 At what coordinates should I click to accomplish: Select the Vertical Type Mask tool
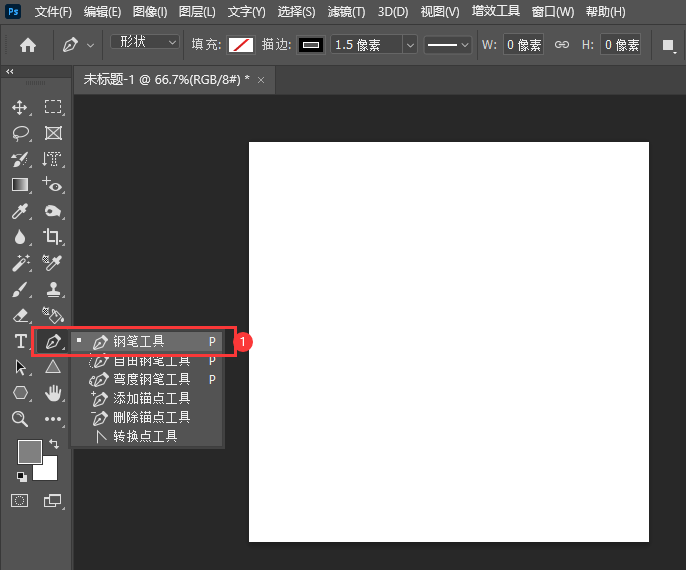pyautogui.click(x=52, y=159)
